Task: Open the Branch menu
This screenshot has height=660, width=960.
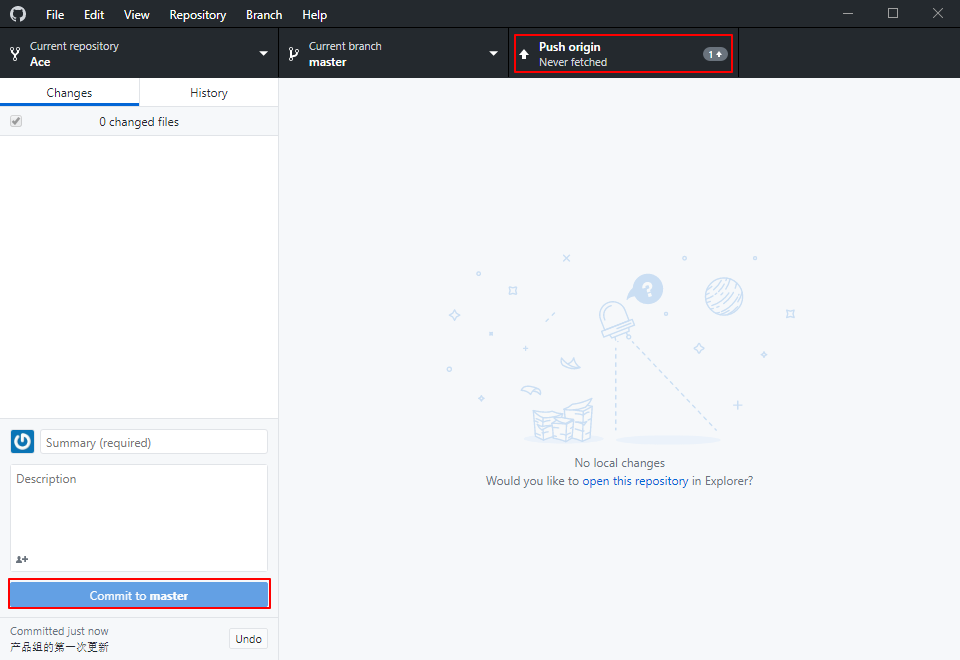Action: coord(264,15)
